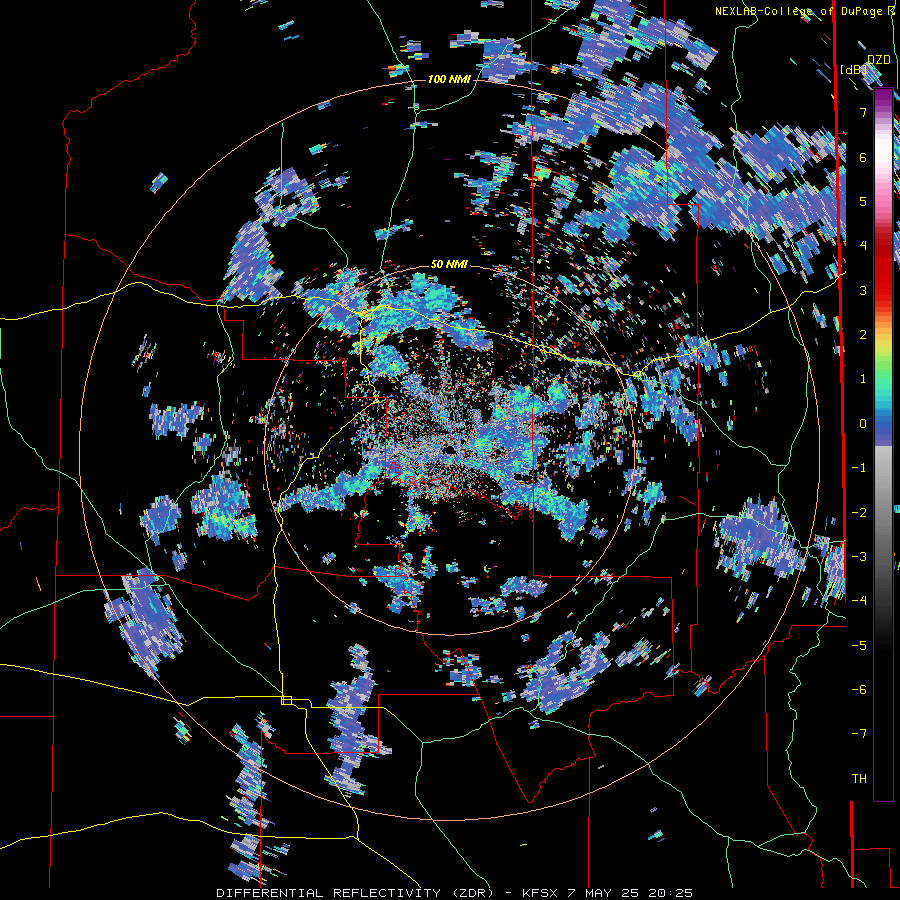The height and width of the screenshot is (900, 900).
Task: Click the -6 value on color scale
Action: pos(859,689)
